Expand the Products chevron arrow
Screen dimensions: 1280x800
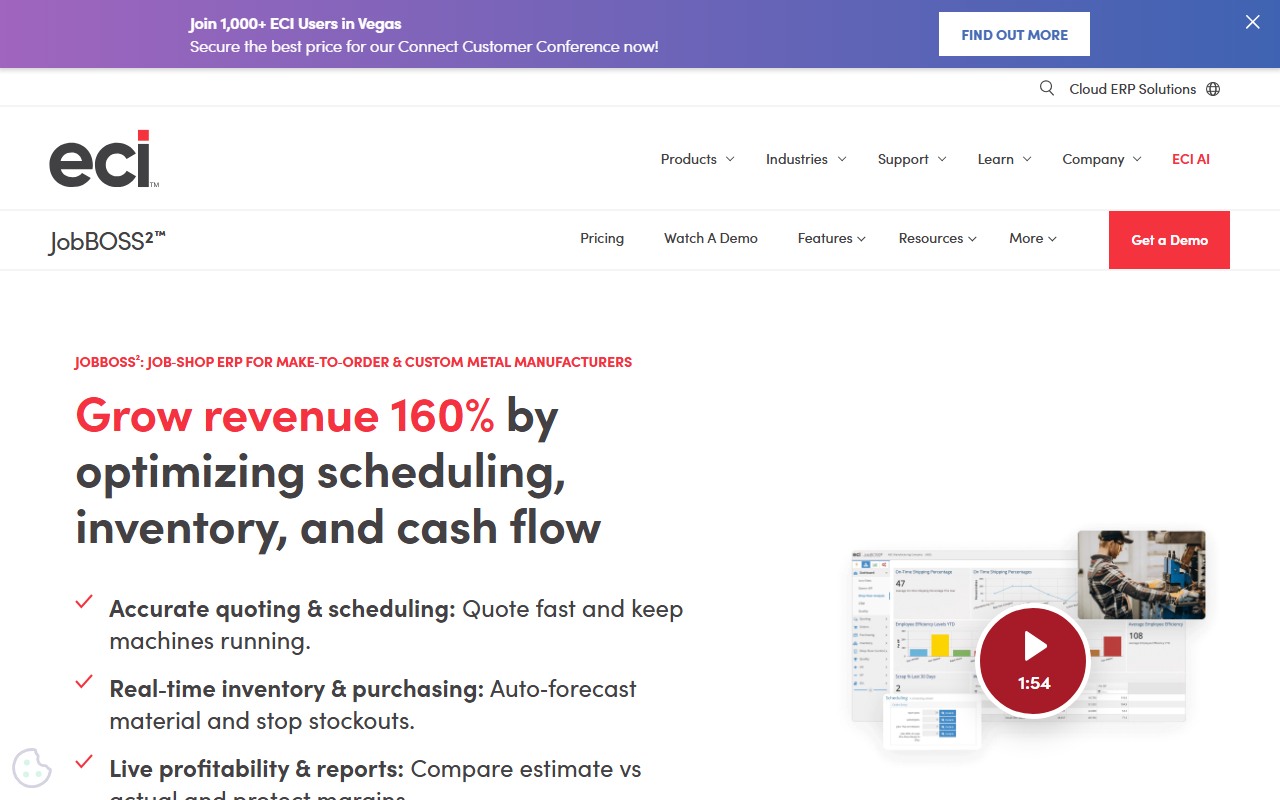pyautogui.click(x=730, y=159)
